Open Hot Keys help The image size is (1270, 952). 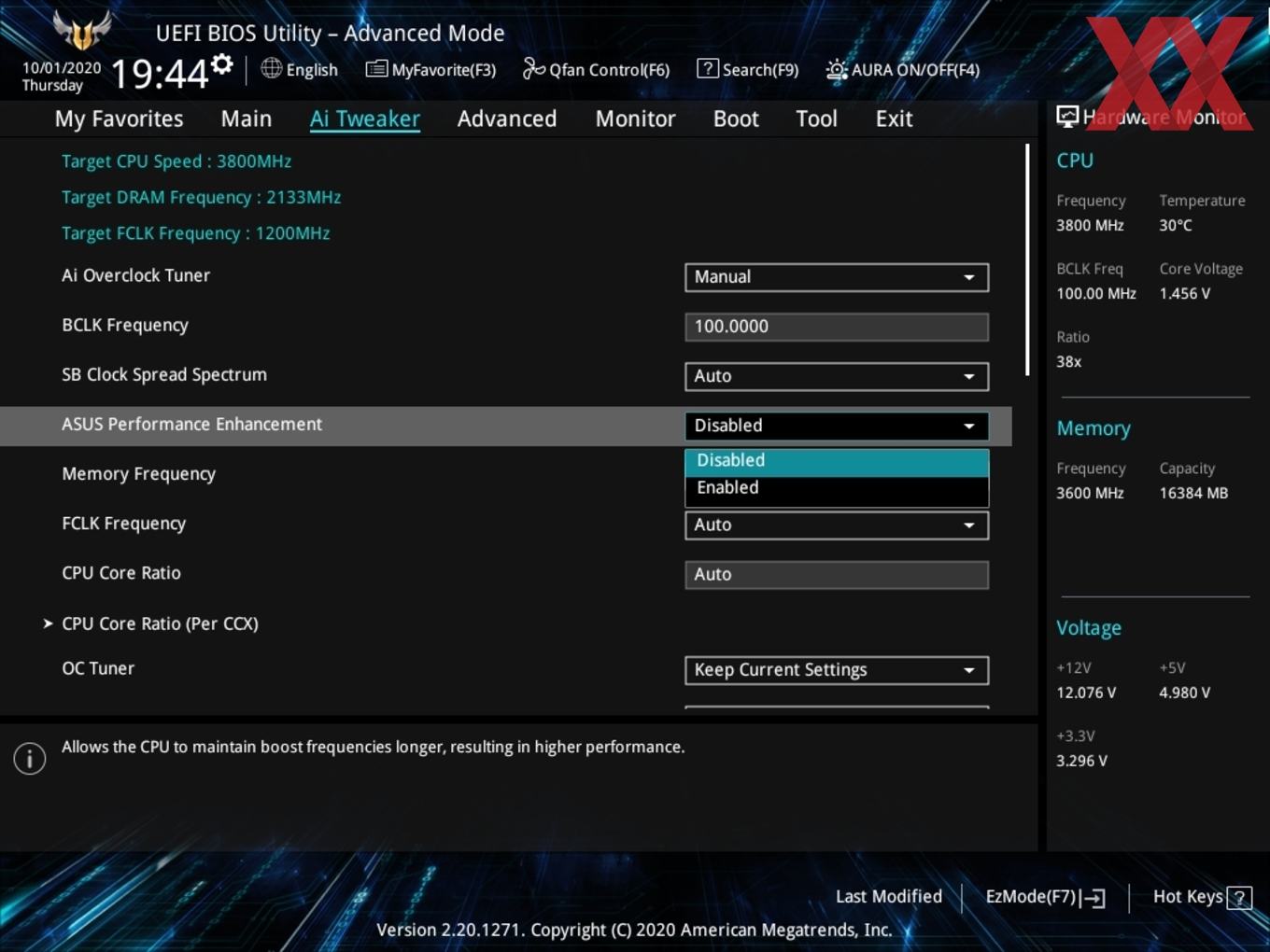[x=1202, y=897]
